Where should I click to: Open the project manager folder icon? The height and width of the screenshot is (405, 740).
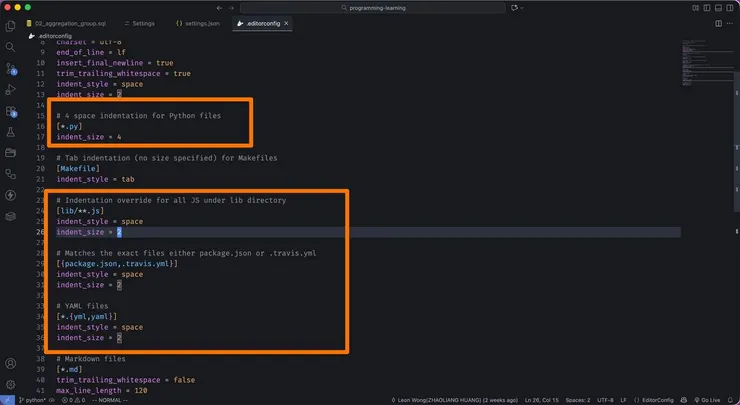coord(10,153)
